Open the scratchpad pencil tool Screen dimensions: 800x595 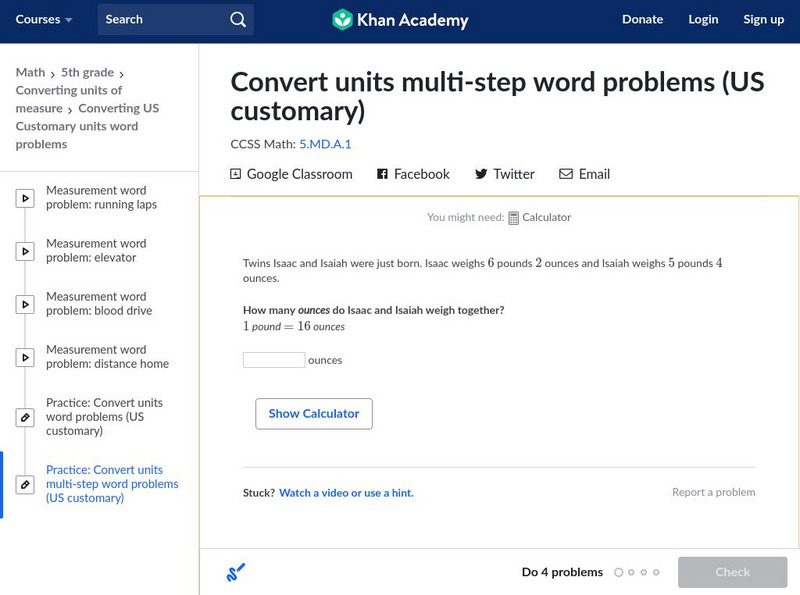pos(236,572)
